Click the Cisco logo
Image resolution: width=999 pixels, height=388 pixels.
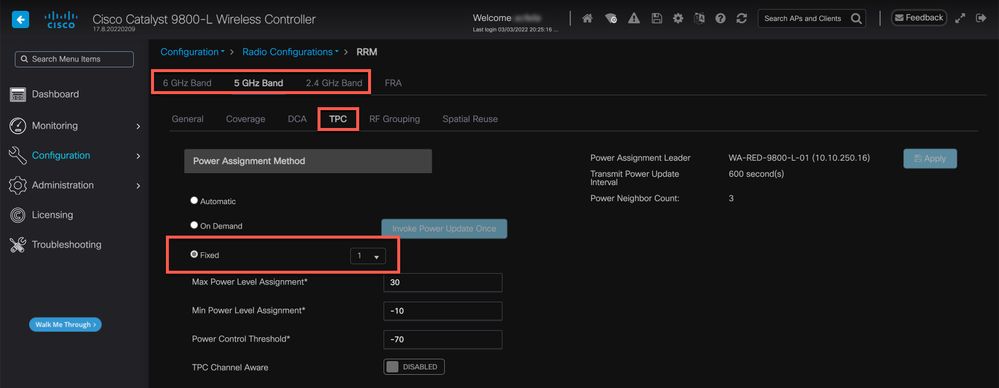coord(61,20)
